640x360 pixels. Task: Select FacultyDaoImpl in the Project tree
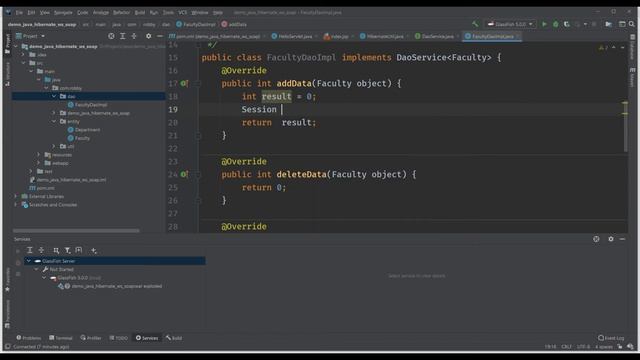tap(87, 105)
